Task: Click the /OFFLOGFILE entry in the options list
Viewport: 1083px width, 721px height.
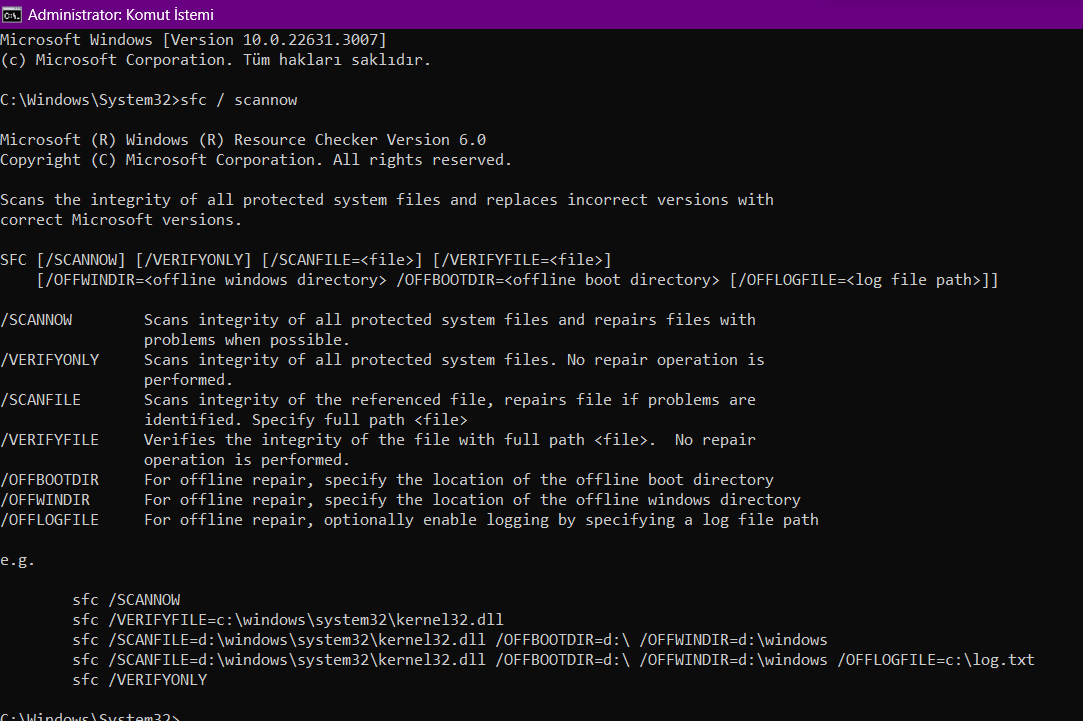Action: (x=49, y=520)
